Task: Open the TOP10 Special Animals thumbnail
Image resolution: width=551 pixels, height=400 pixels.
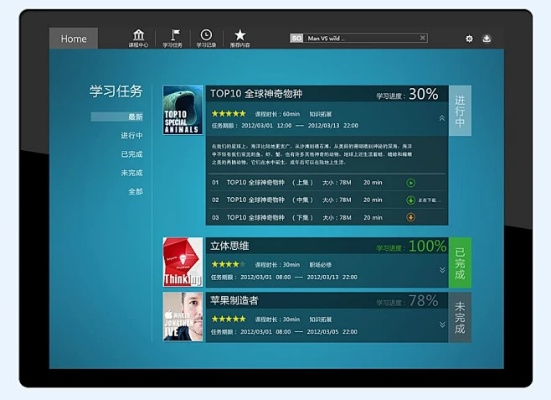Action: (183, 110)
